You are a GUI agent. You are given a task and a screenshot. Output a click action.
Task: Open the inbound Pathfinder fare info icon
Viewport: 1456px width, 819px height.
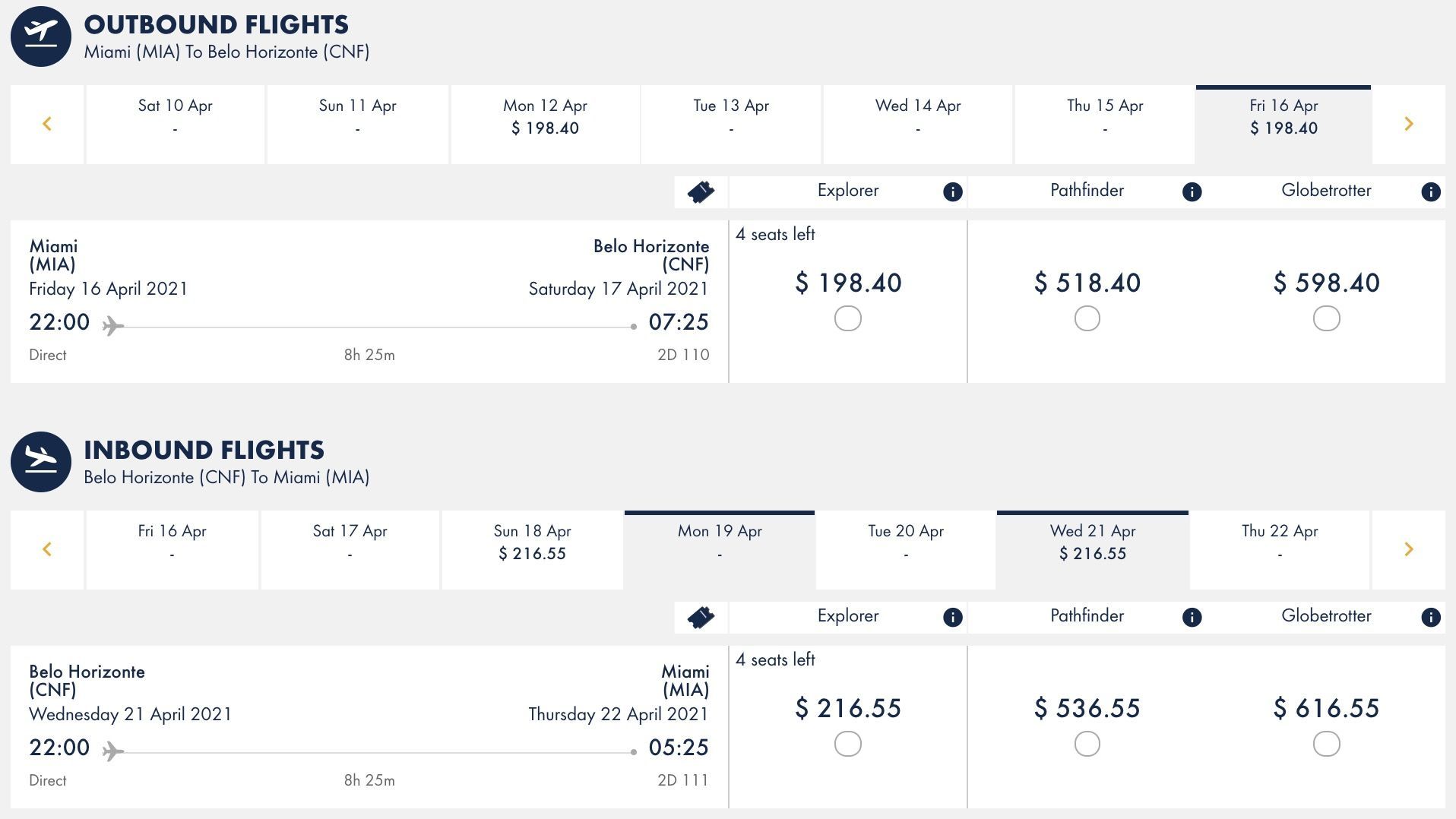(x=1192, y=617)
